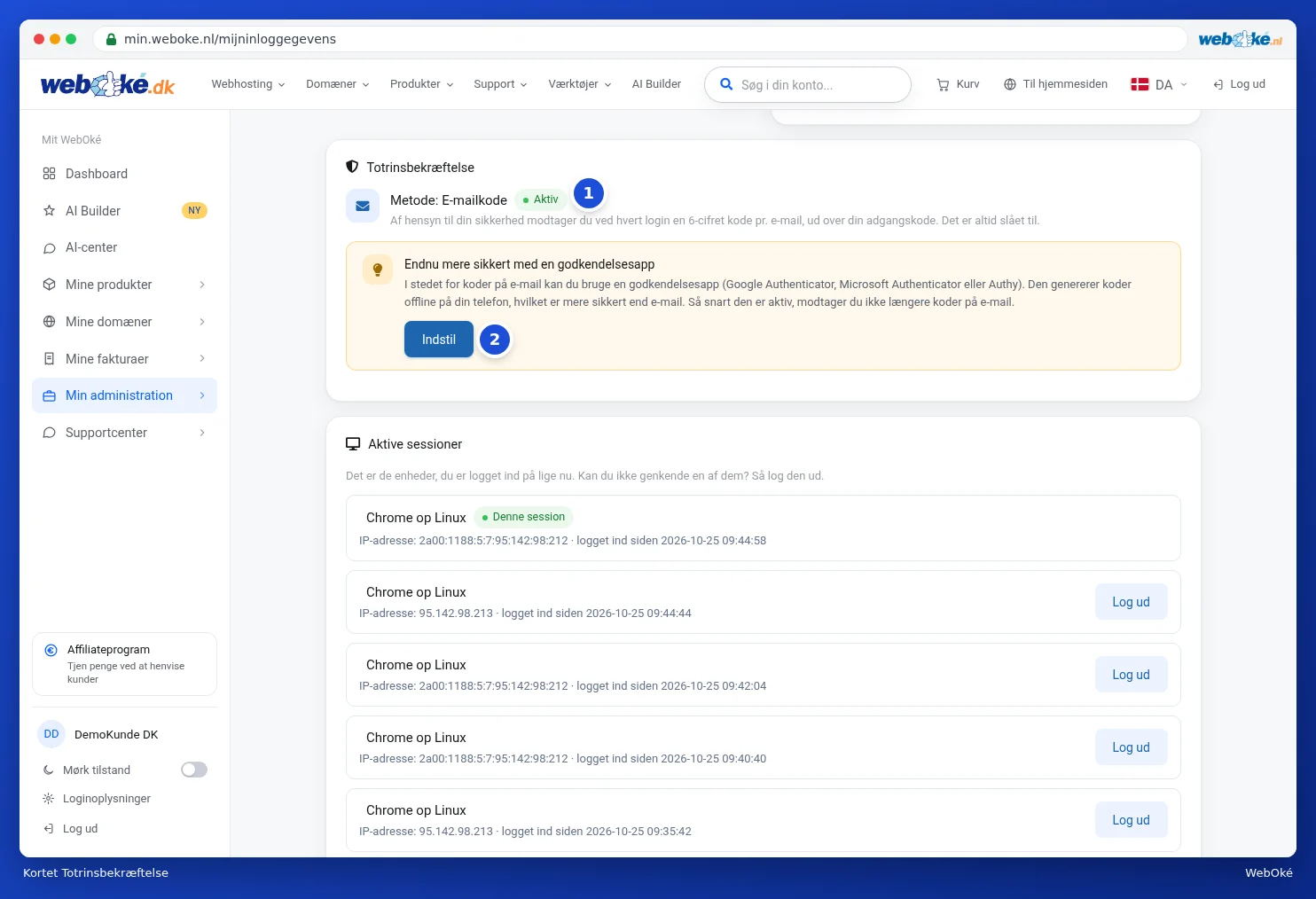Select AI-center in the sidebar

(x=124, y=248)
